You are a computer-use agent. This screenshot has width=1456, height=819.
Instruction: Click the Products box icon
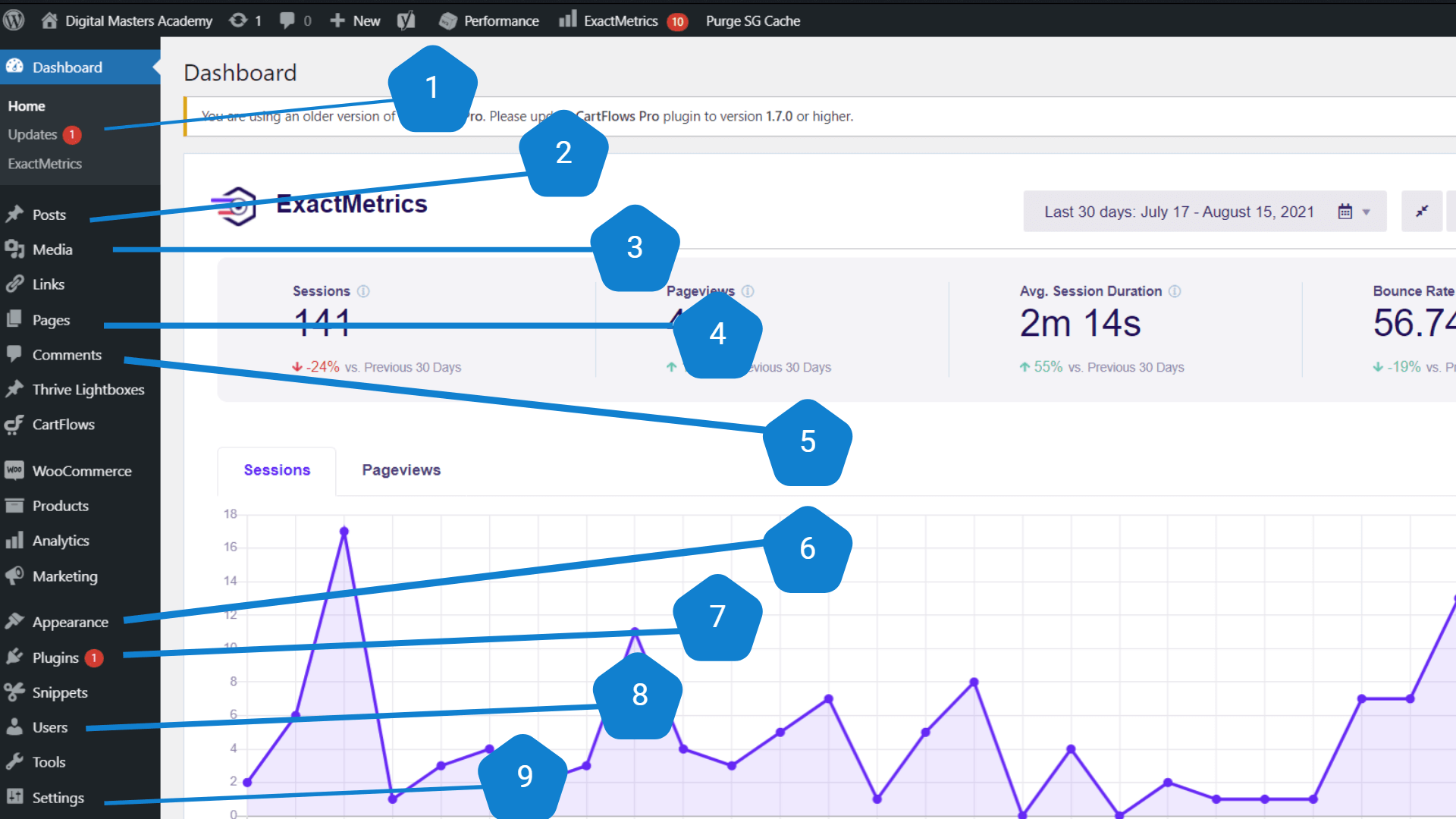[x=14, y=505]
